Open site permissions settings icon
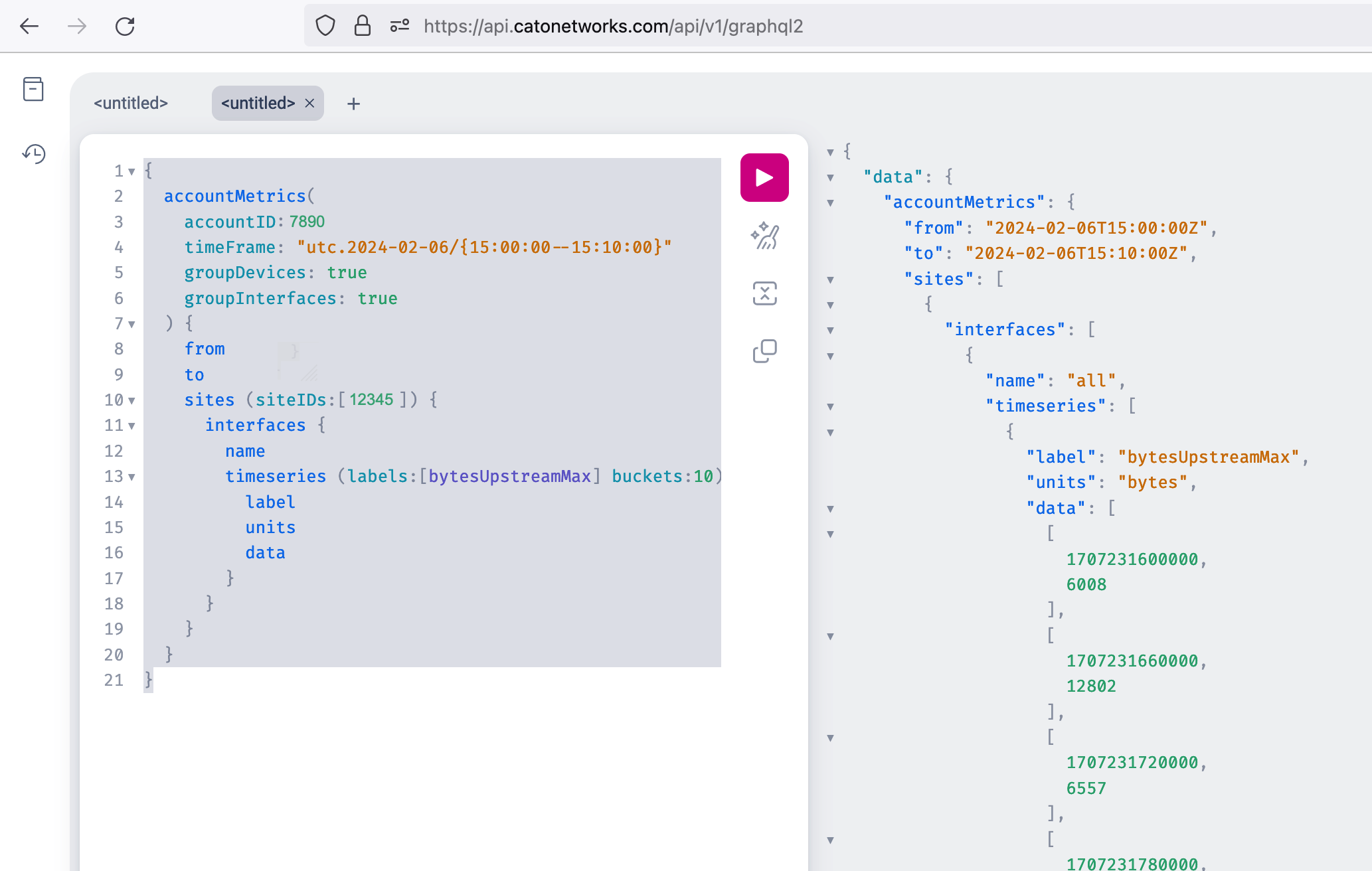This screenshot has width=1372, height=871. (399, 27)
